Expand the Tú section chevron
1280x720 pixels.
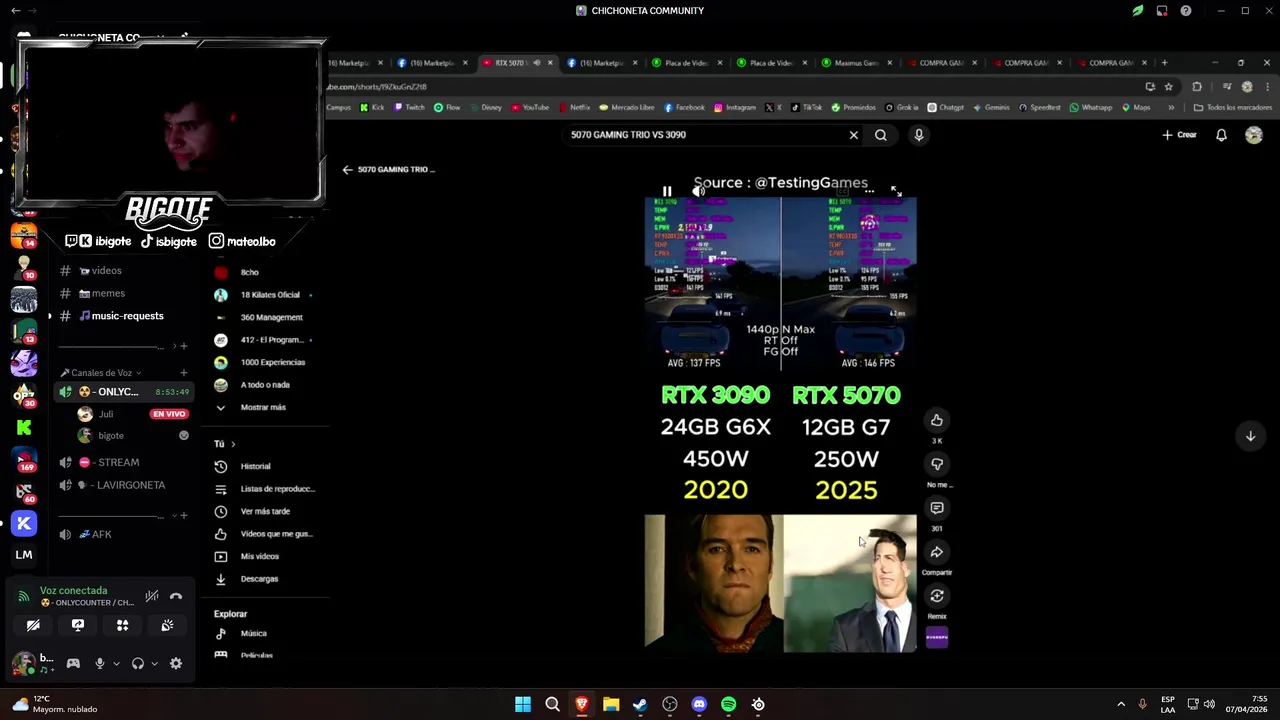tap(233, 444)
